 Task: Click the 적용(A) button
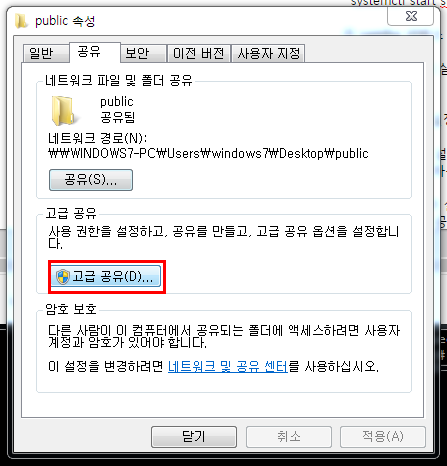pos(383,437)
